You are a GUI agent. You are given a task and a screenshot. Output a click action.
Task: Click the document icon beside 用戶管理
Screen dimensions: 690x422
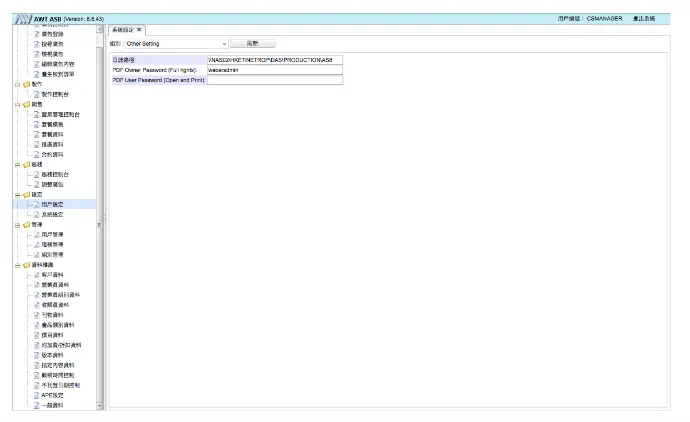tap(36, 234)
